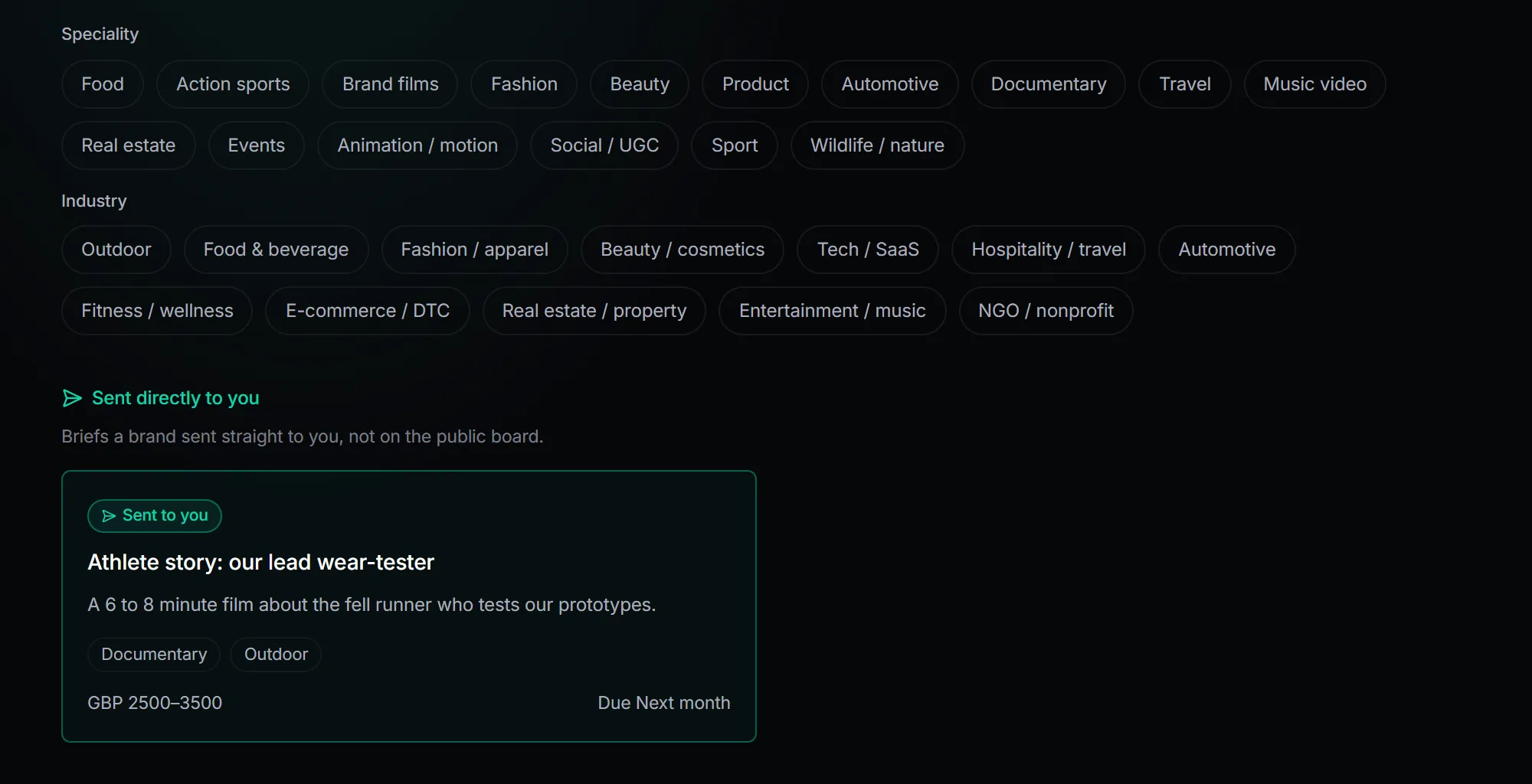Select the Action sports speciality filter
Image resolution: width=1532 pixels, height=784 pixels.
click(x=233, y=84)
